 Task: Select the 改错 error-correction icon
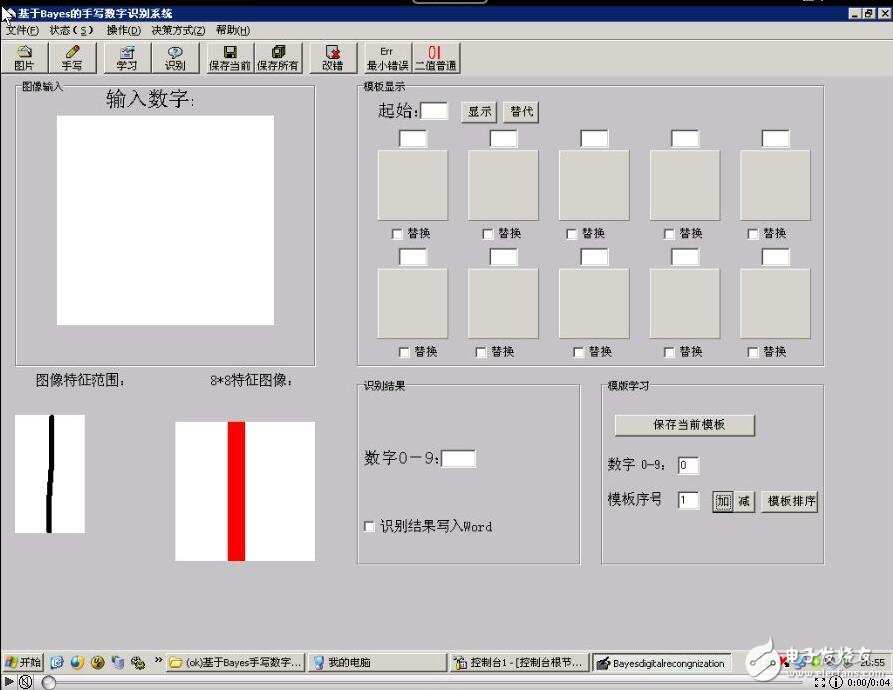click(x=332, y=57)
